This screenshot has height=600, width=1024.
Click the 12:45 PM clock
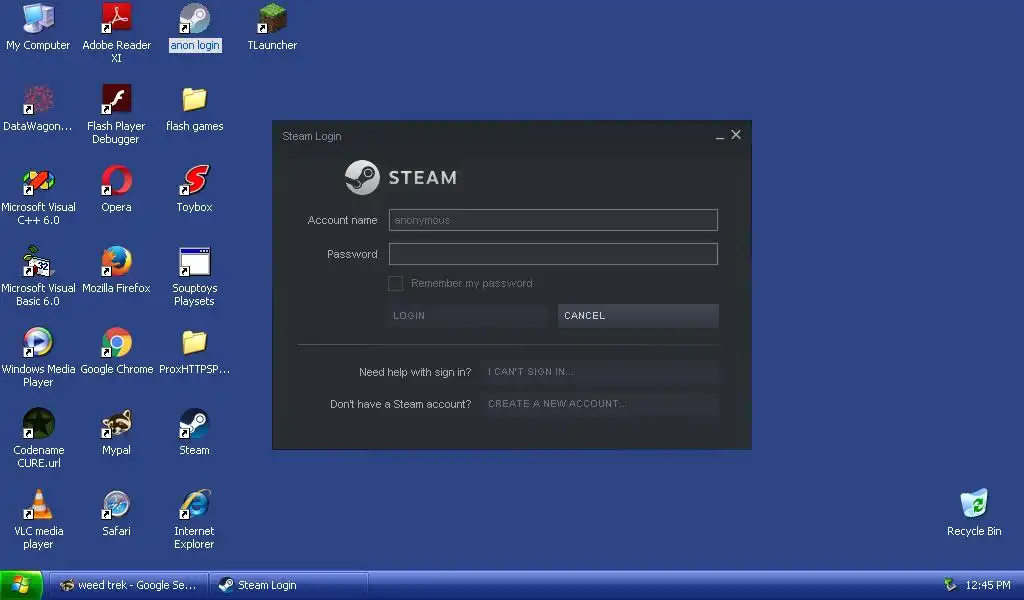988,585
